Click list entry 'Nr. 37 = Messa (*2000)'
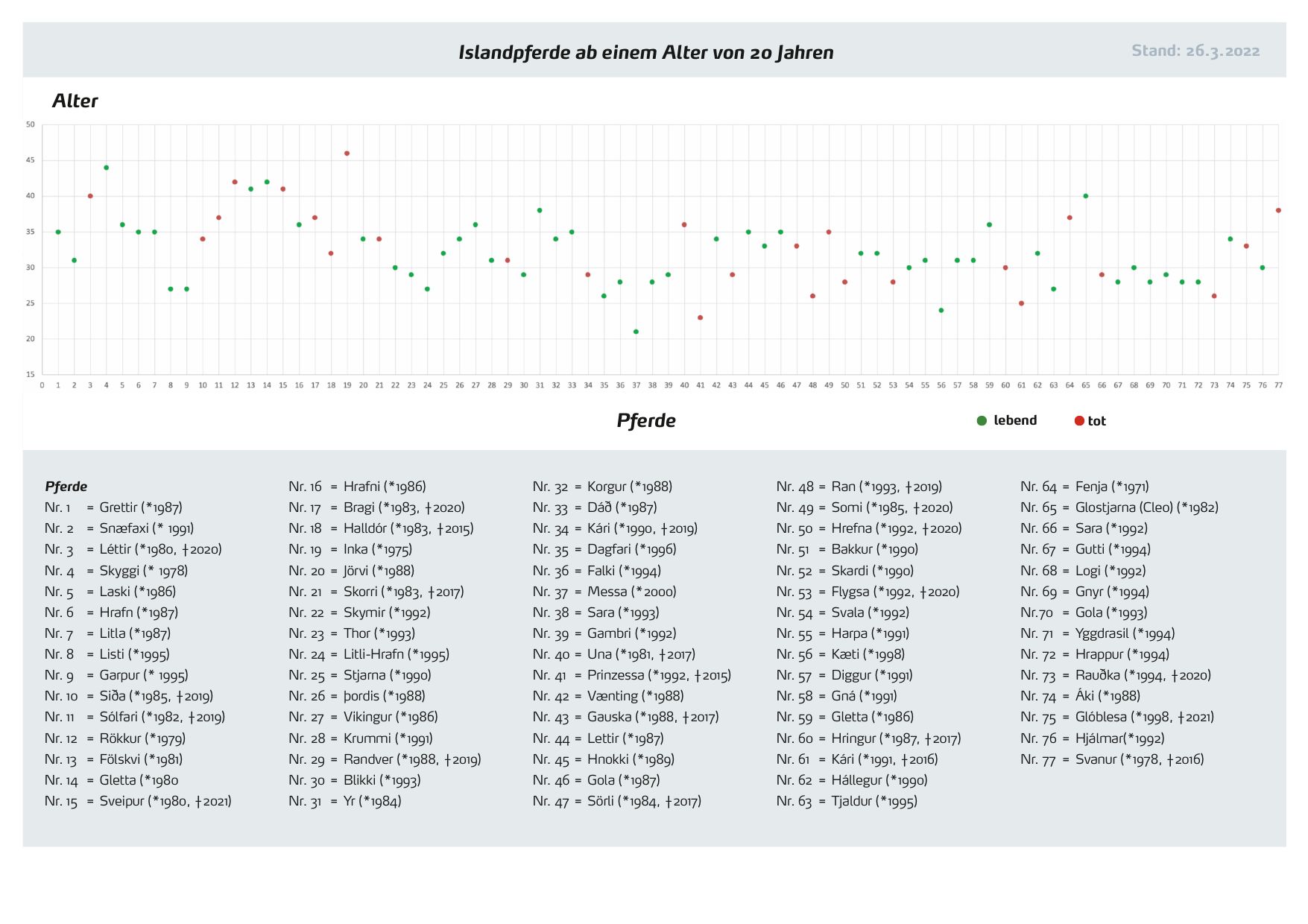1308x924 pixels. click(x=604, y=592)
